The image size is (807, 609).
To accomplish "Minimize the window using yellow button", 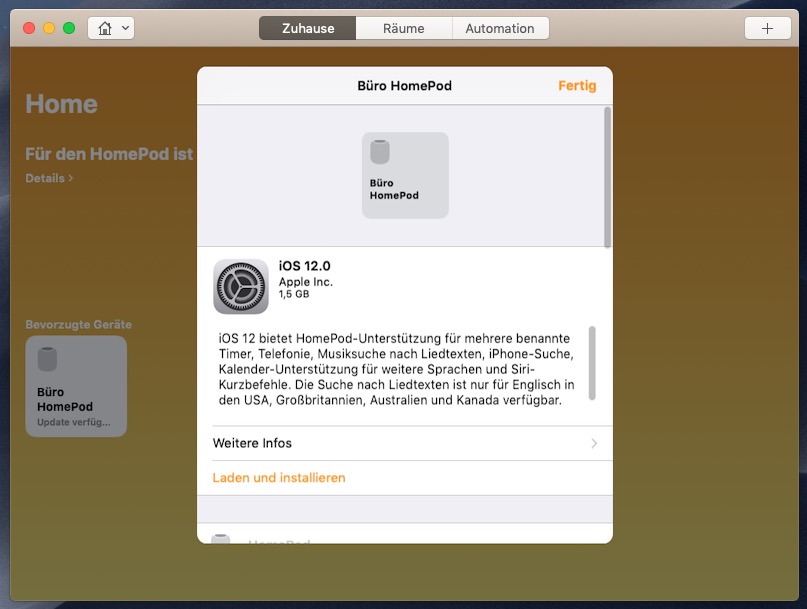I will pos(49,28).
